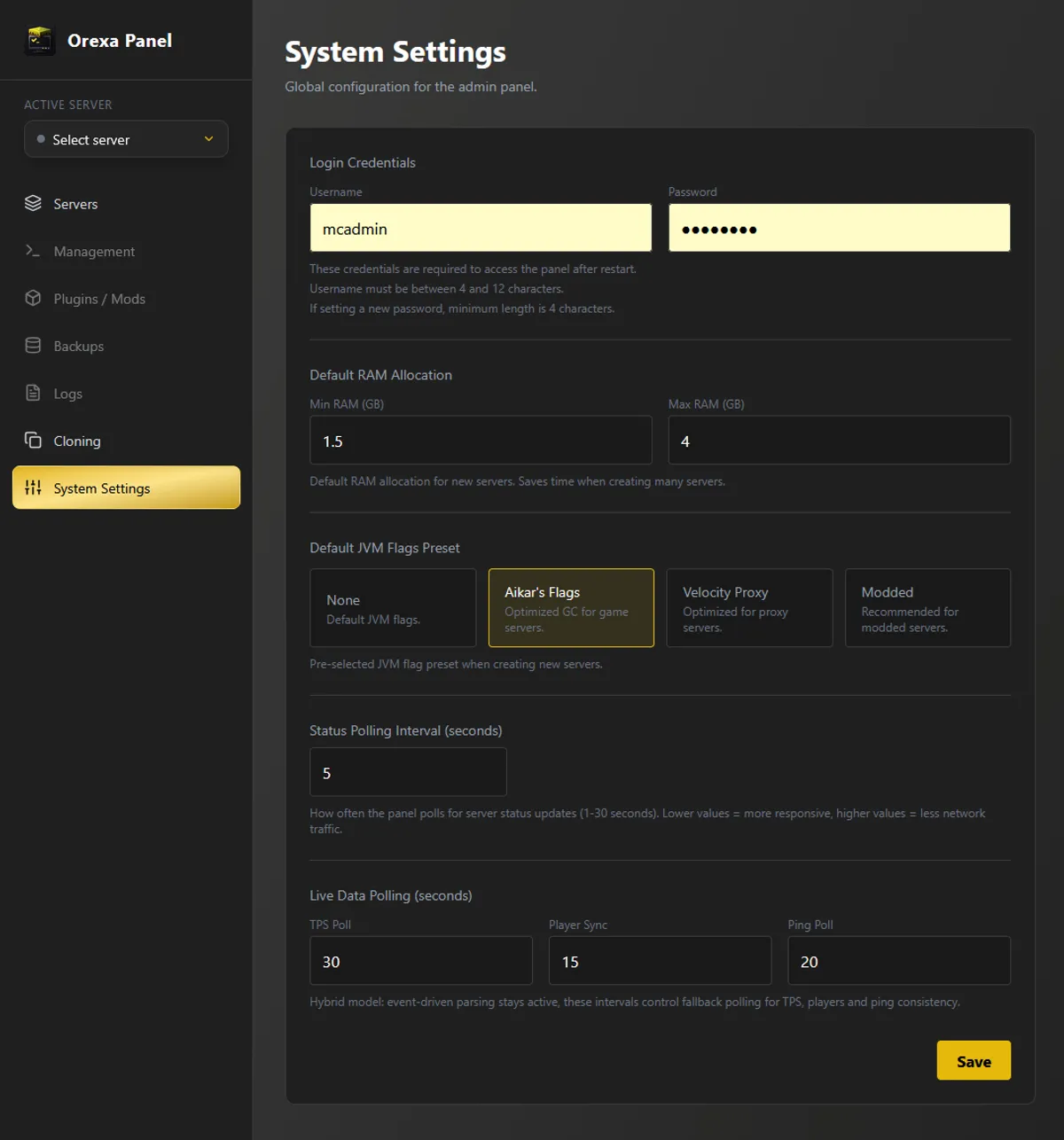Go to Management section
Viewport: 1064px width, 1140px height.
coord(126,251)
